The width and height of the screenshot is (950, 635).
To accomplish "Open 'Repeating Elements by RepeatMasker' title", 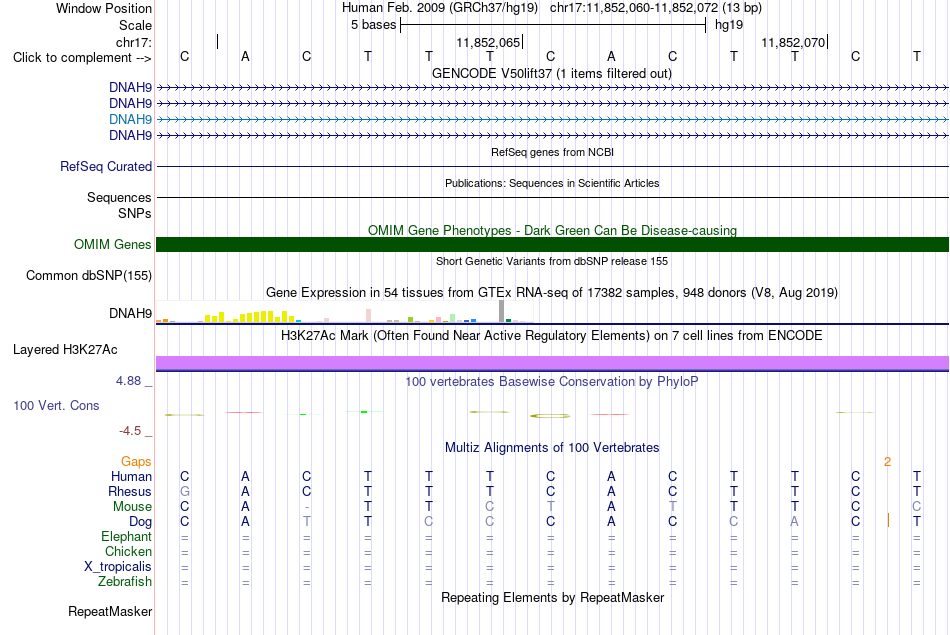I will pos(553,597).
